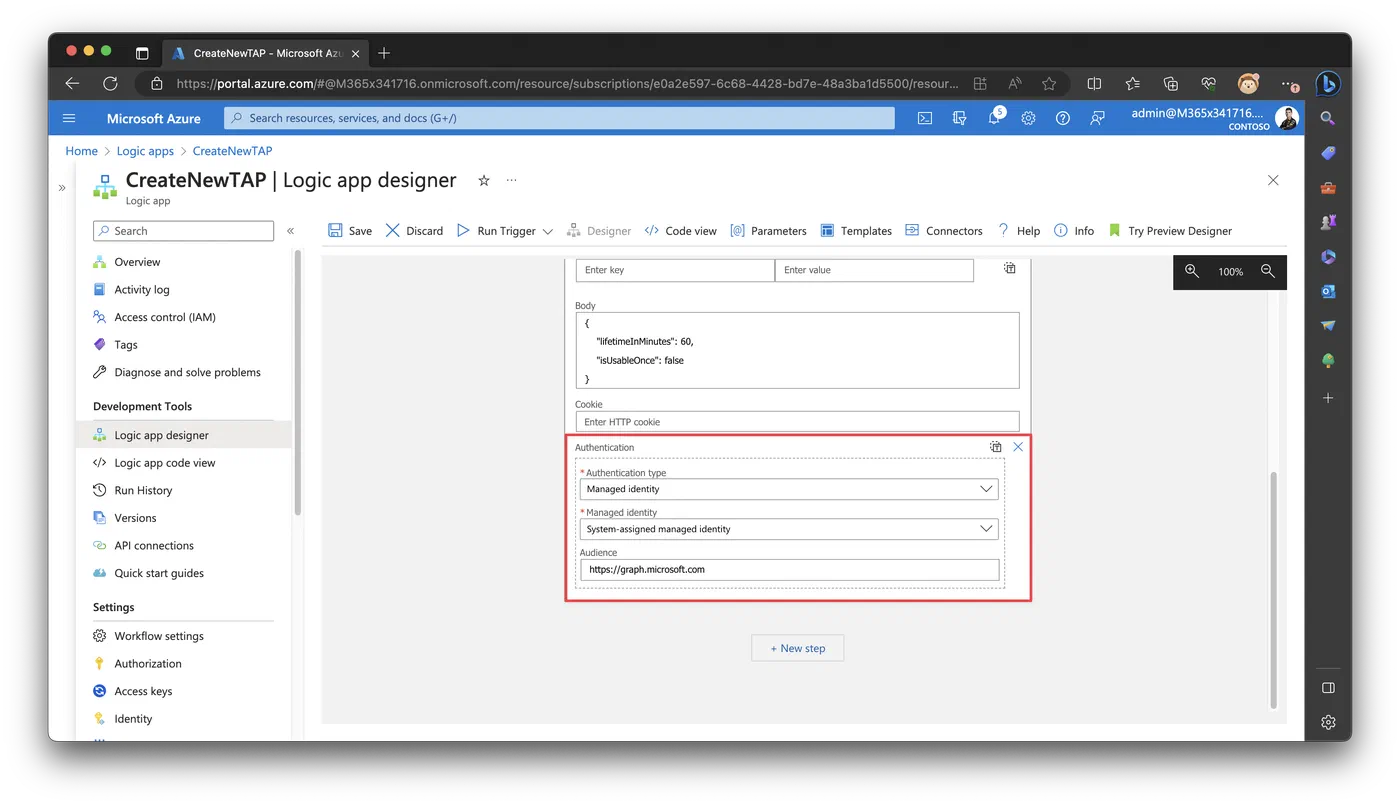Open Cloud Shell icon in header
This screenshot has width=1400, height=805.
pos(925,118)
